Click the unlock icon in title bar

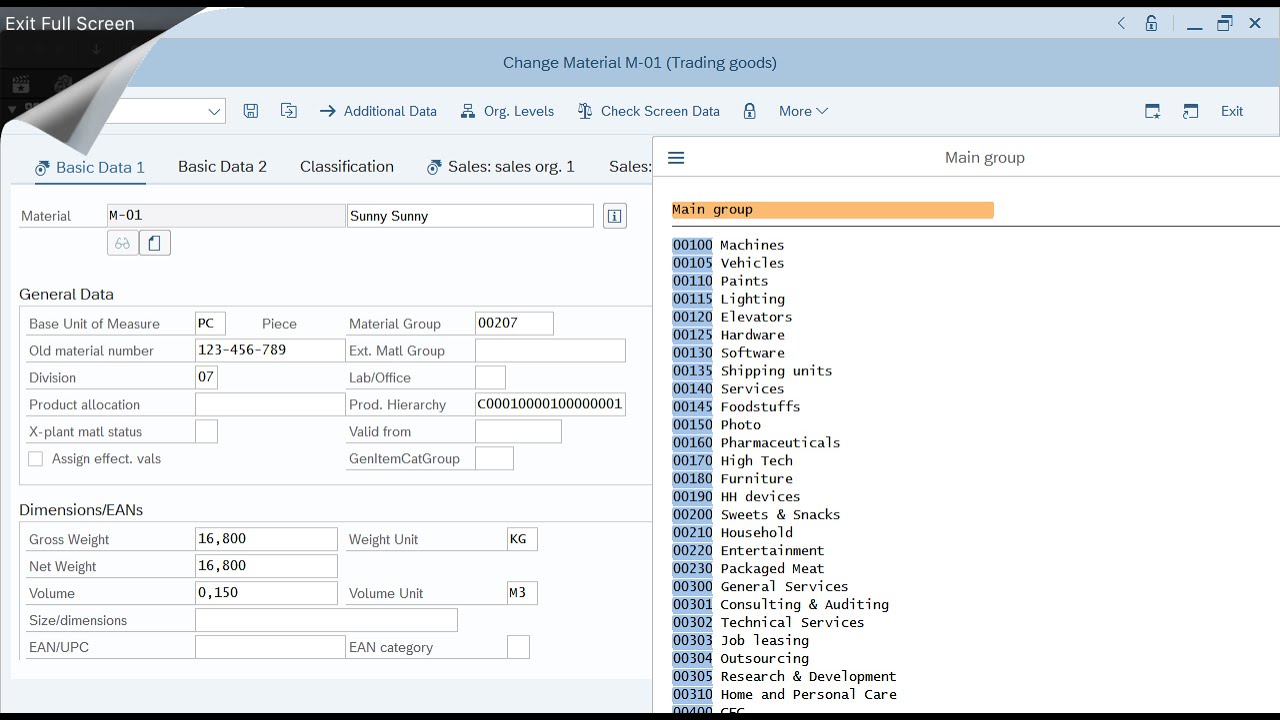coord(1152,23)
